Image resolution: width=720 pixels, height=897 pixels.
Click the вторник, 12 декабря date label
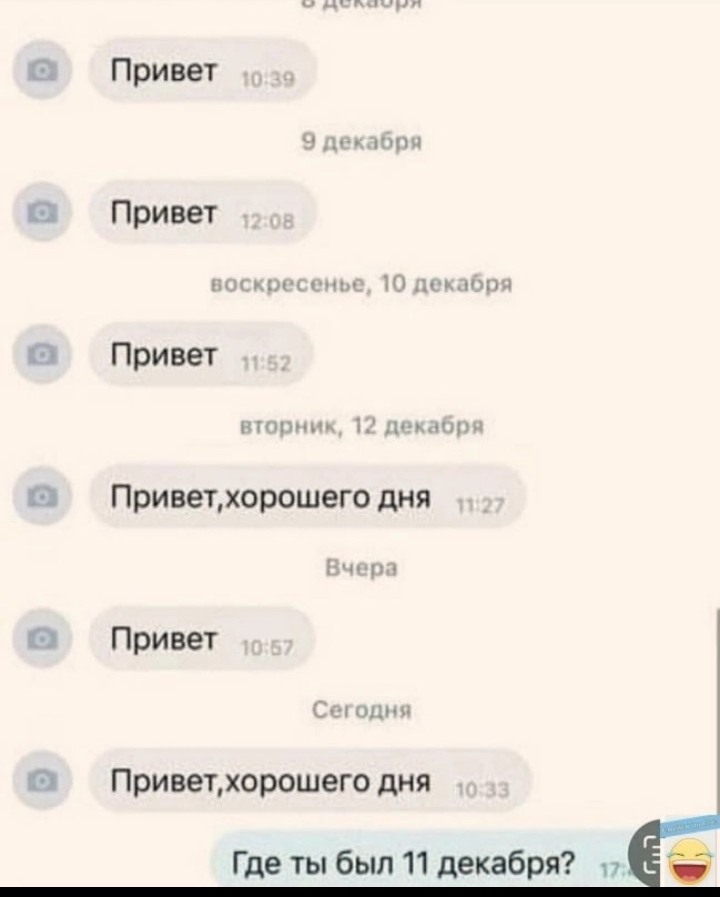click(361, 426)
